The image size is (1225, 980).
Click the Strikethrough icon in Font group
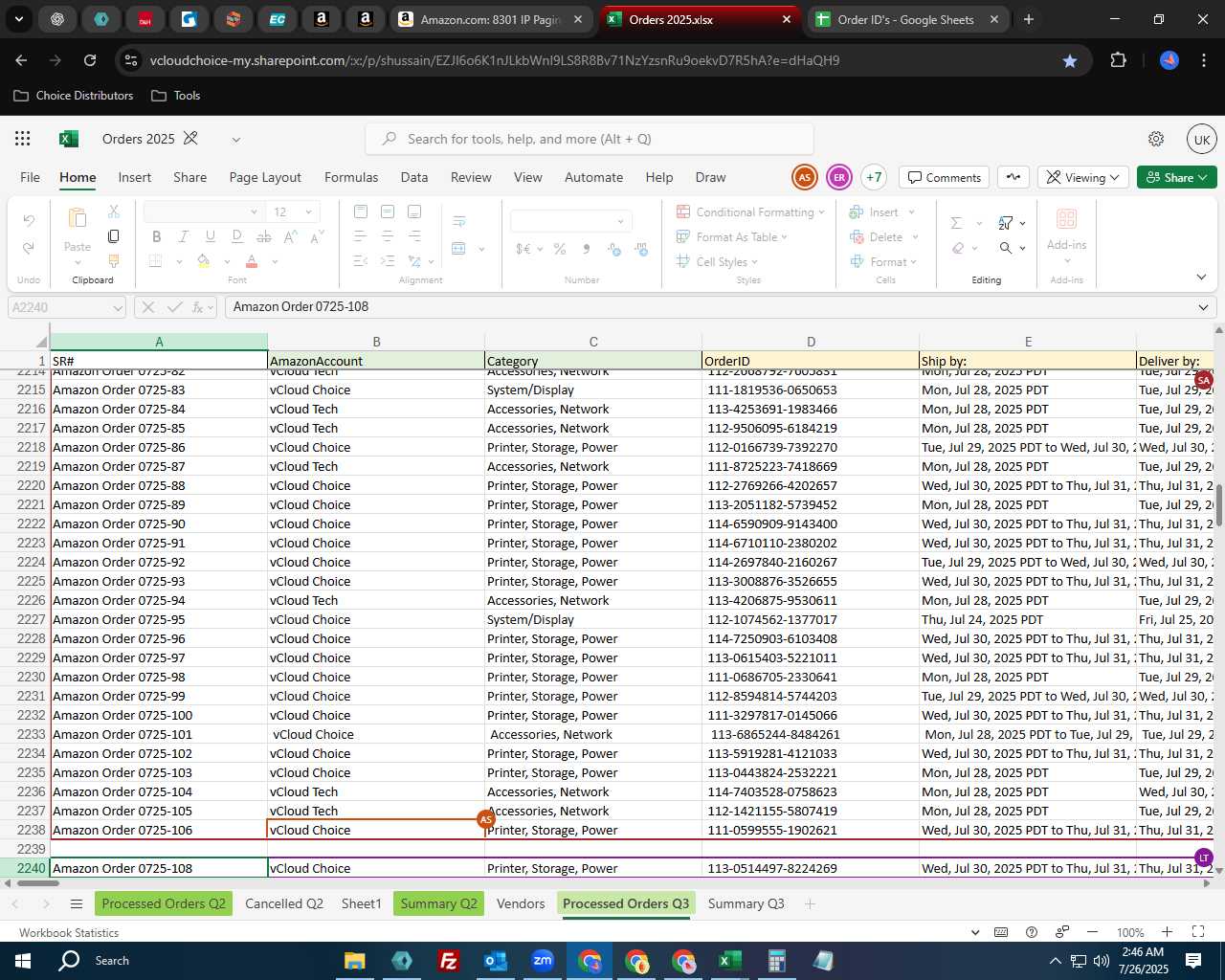point(264,236)
